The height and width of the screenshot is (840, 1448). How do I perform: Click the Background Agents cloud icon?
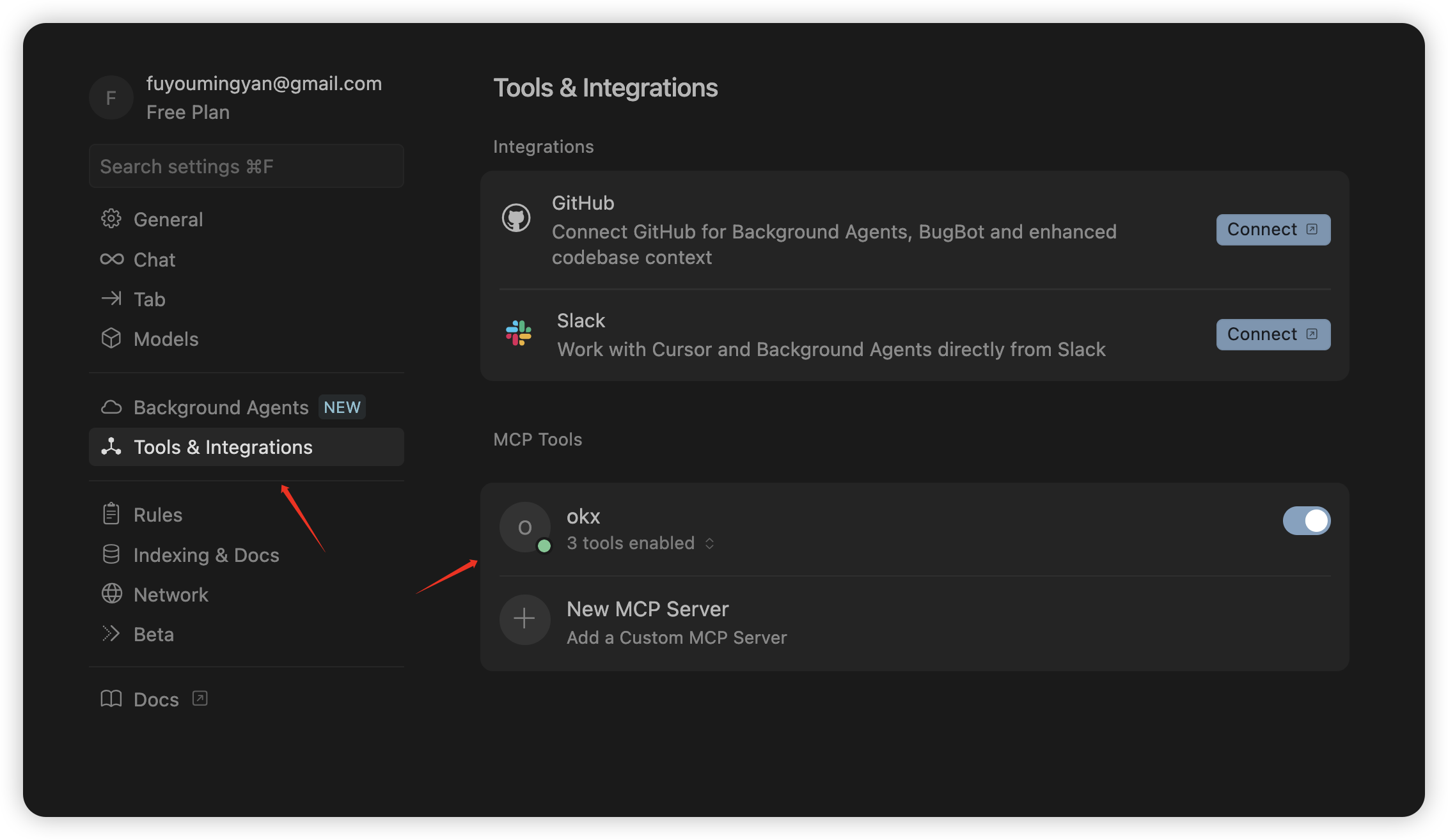click(x=111, y=407)
